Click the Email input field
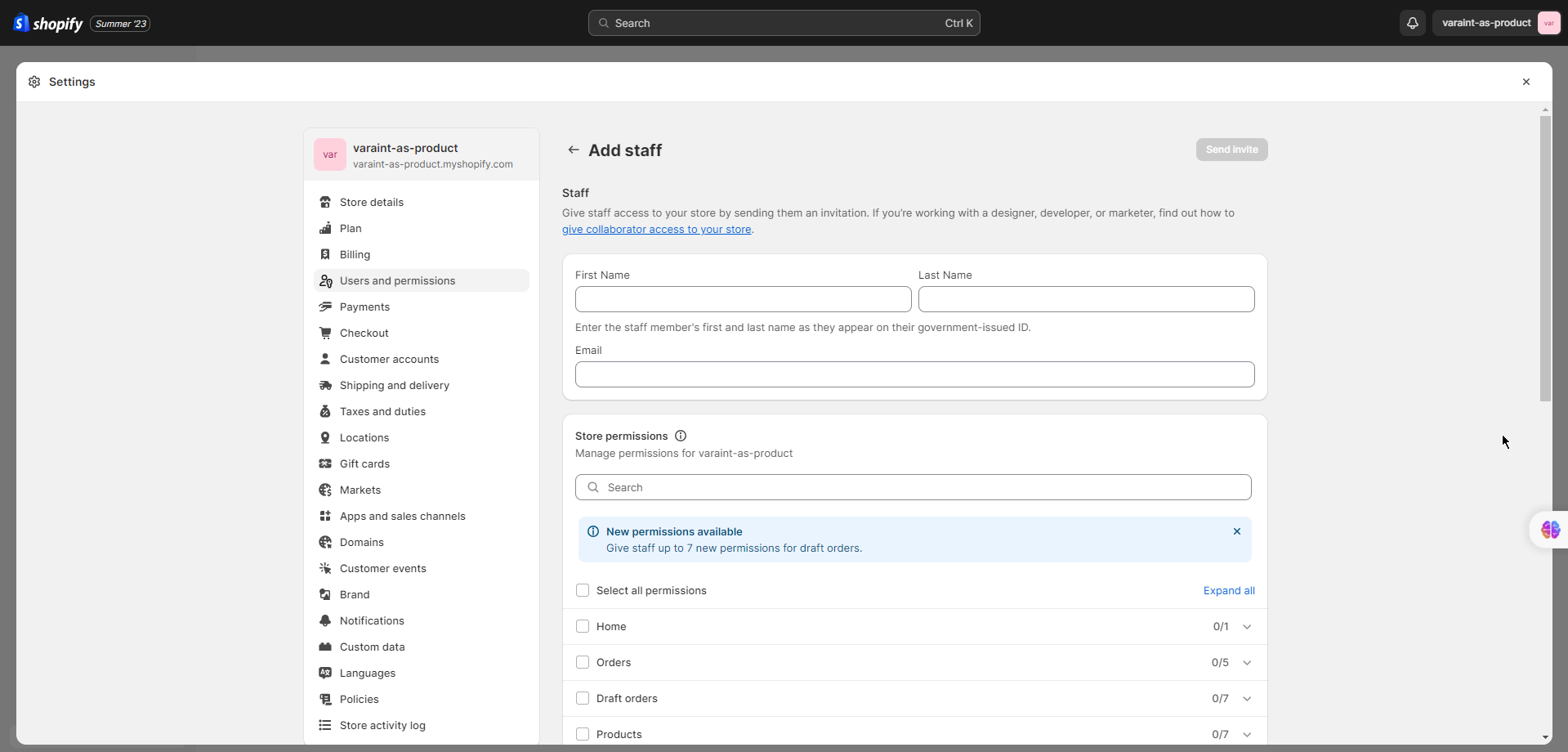This screenshot has width=1568, height=752. pyautogui.click(x=914, y=374)
